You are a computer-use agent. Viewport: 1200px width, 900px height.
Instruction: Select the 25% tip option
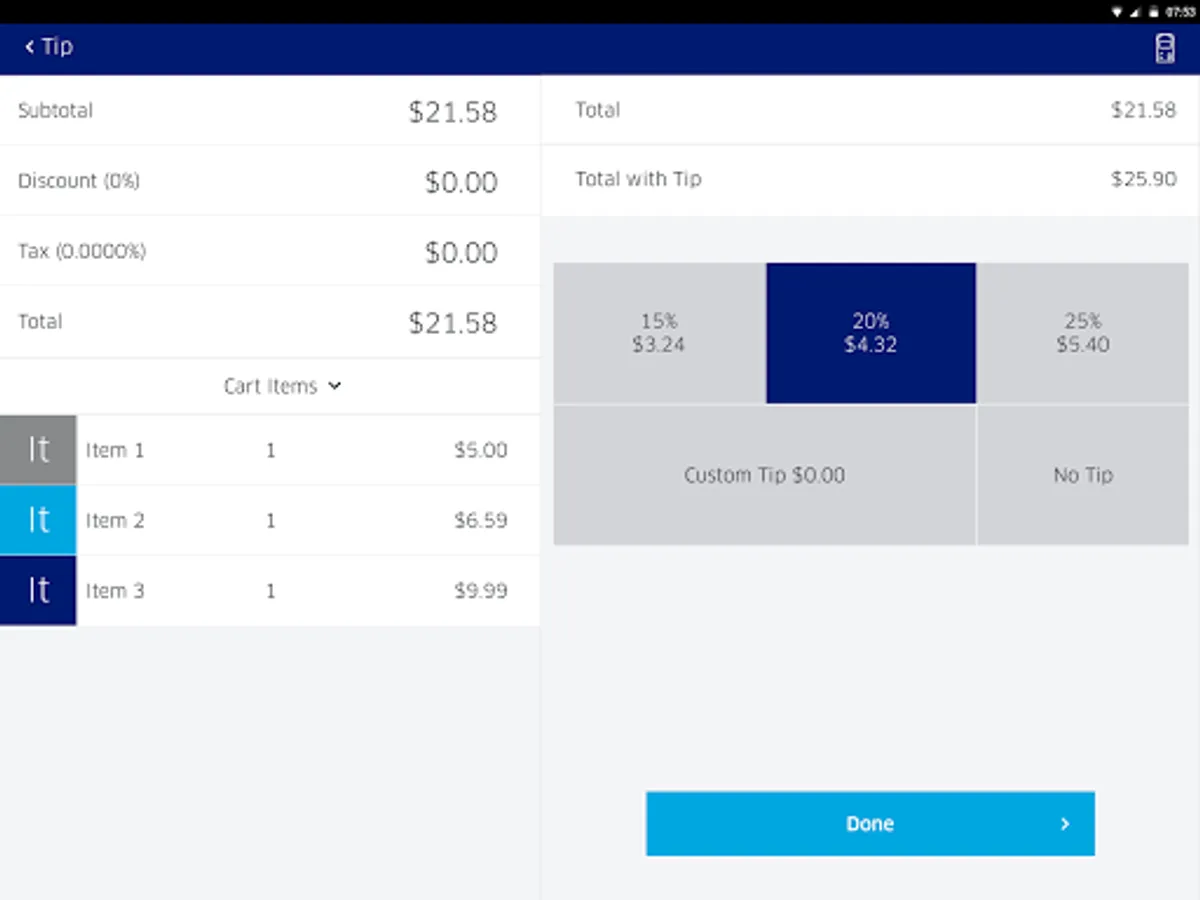click(1083, 333)
